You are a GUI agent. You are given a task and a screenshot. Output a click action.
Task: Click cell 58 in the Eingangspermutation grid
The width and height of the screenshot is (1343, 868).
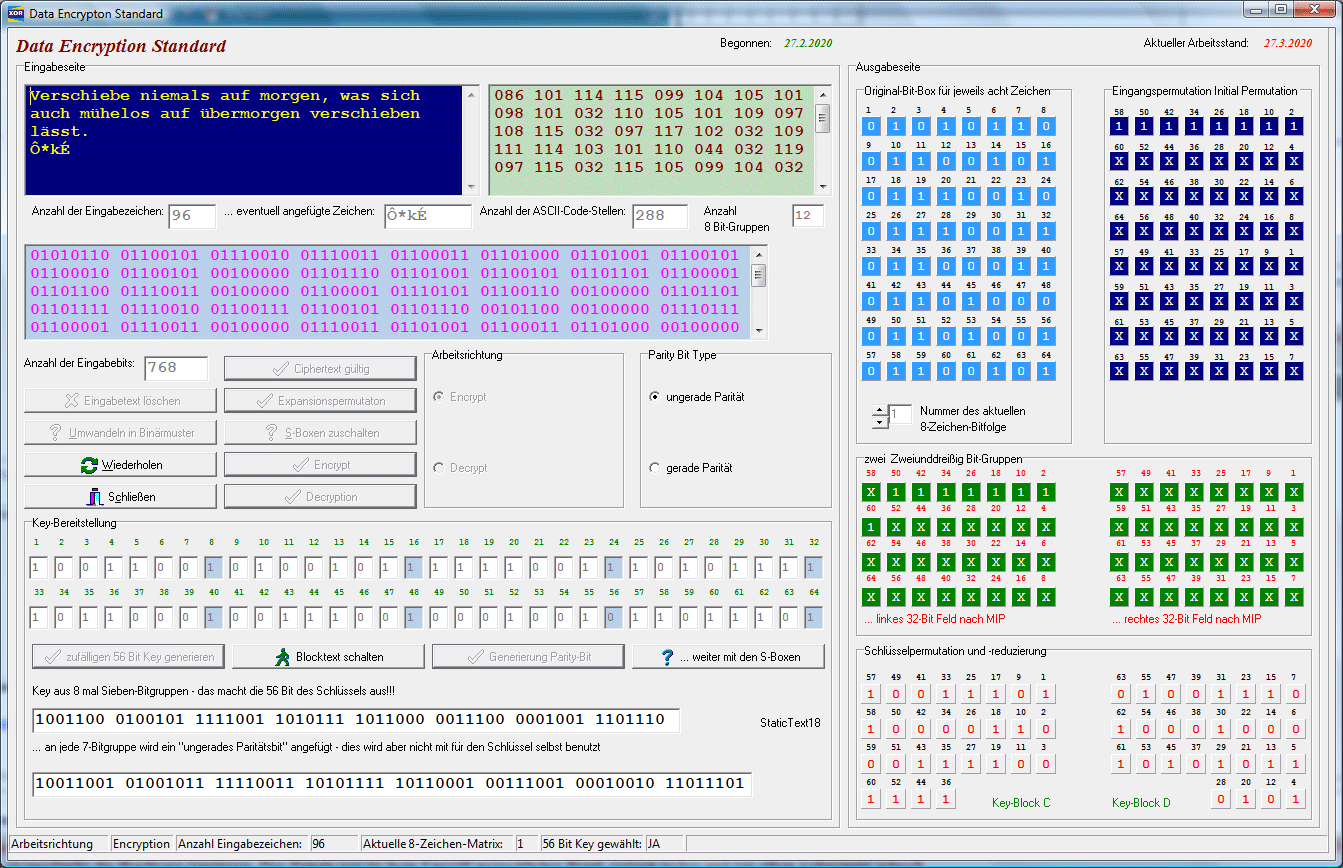(1119, 126)
